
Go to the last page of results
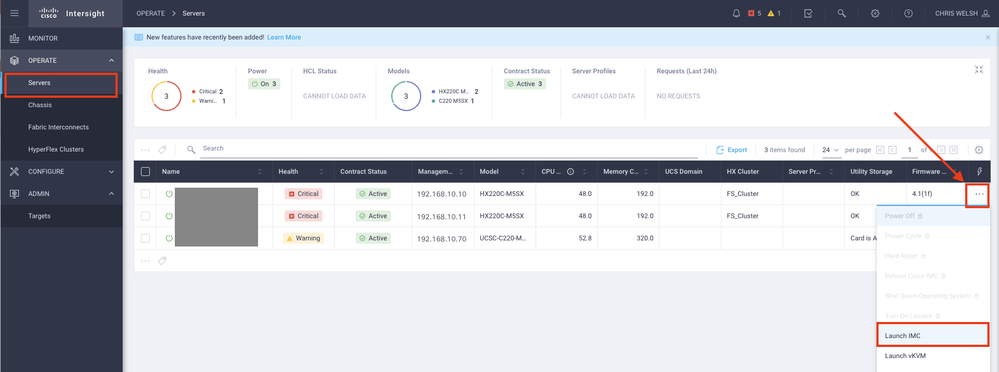coord(953,150)
